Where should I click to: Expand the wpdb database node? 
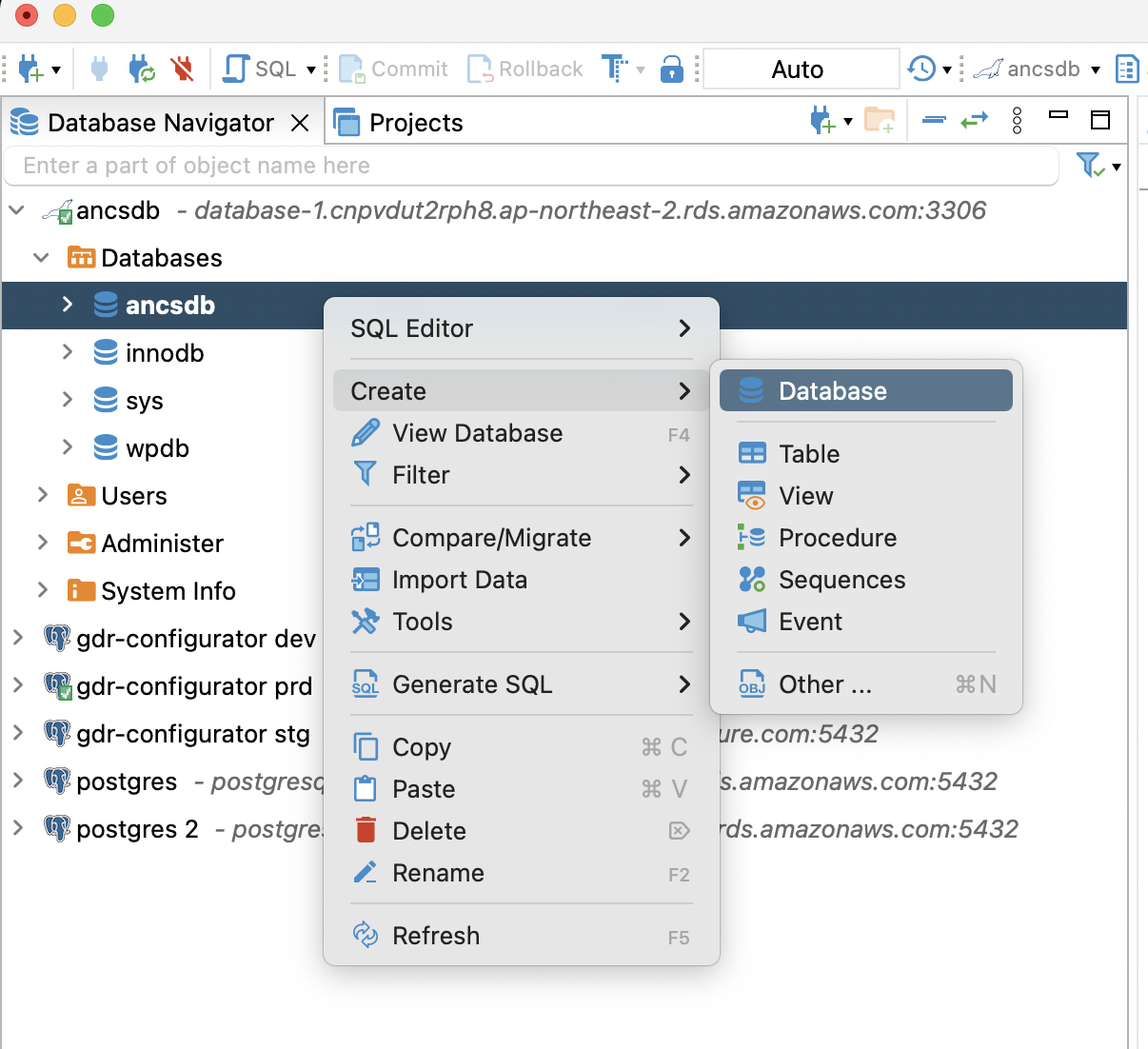(67, 447)
